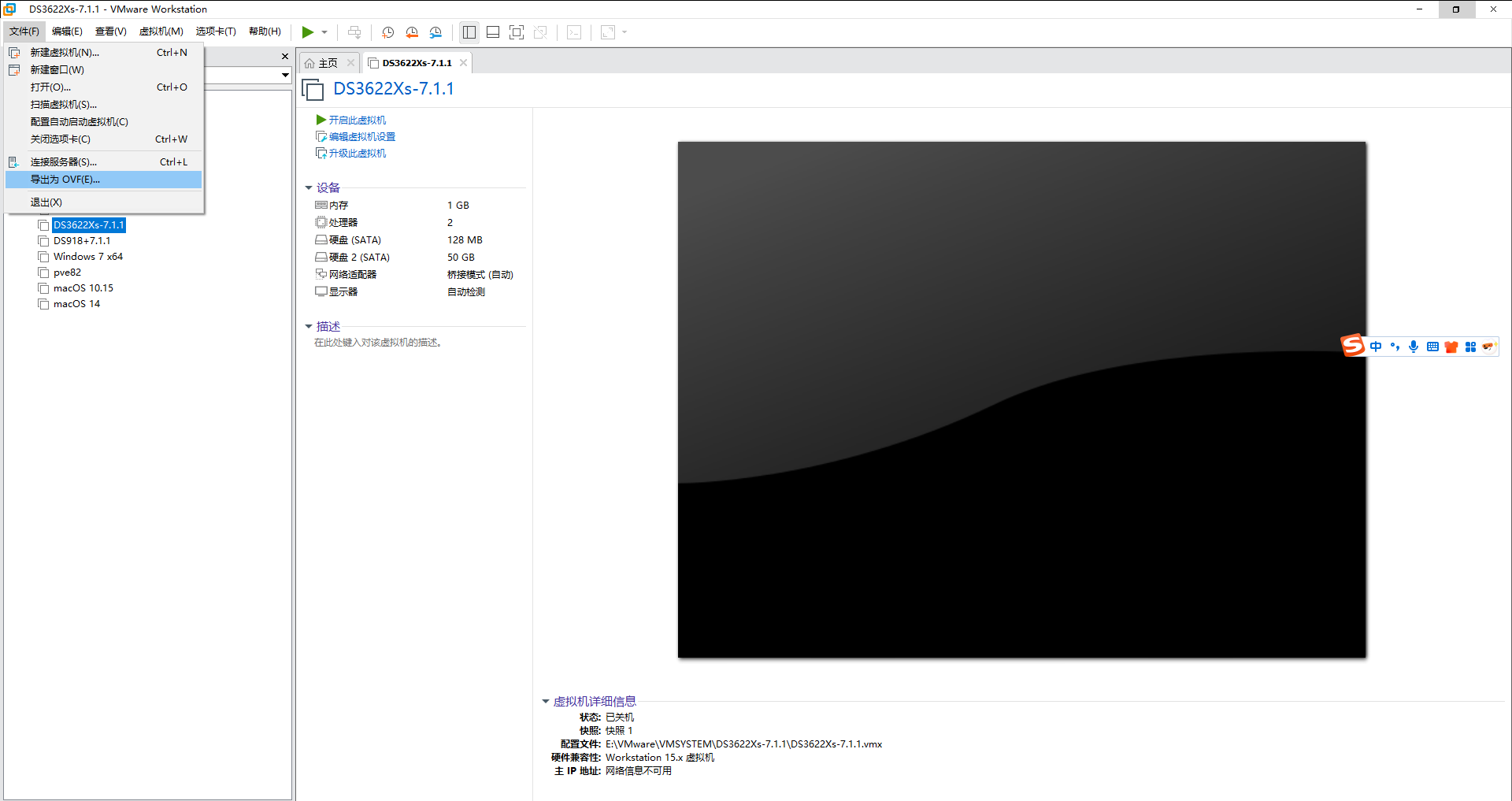The height and width of the screenshot is (801, 1512).
Task: Select DS3622Xs-7.1.1 in library tree
Action: pos(88,225)
